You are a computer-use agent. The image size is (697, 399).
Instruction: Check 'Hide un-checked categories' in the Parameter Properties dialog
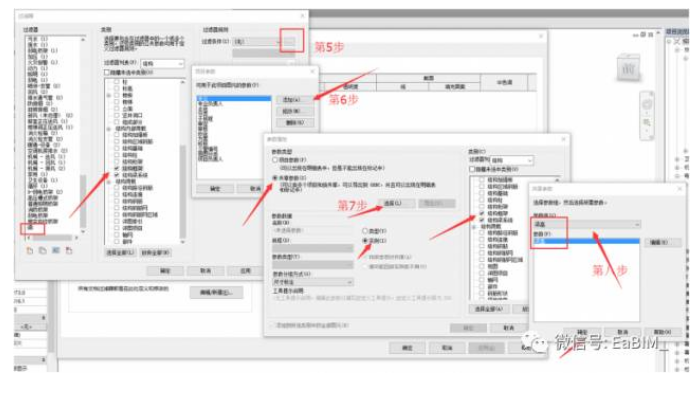[472, 169]
